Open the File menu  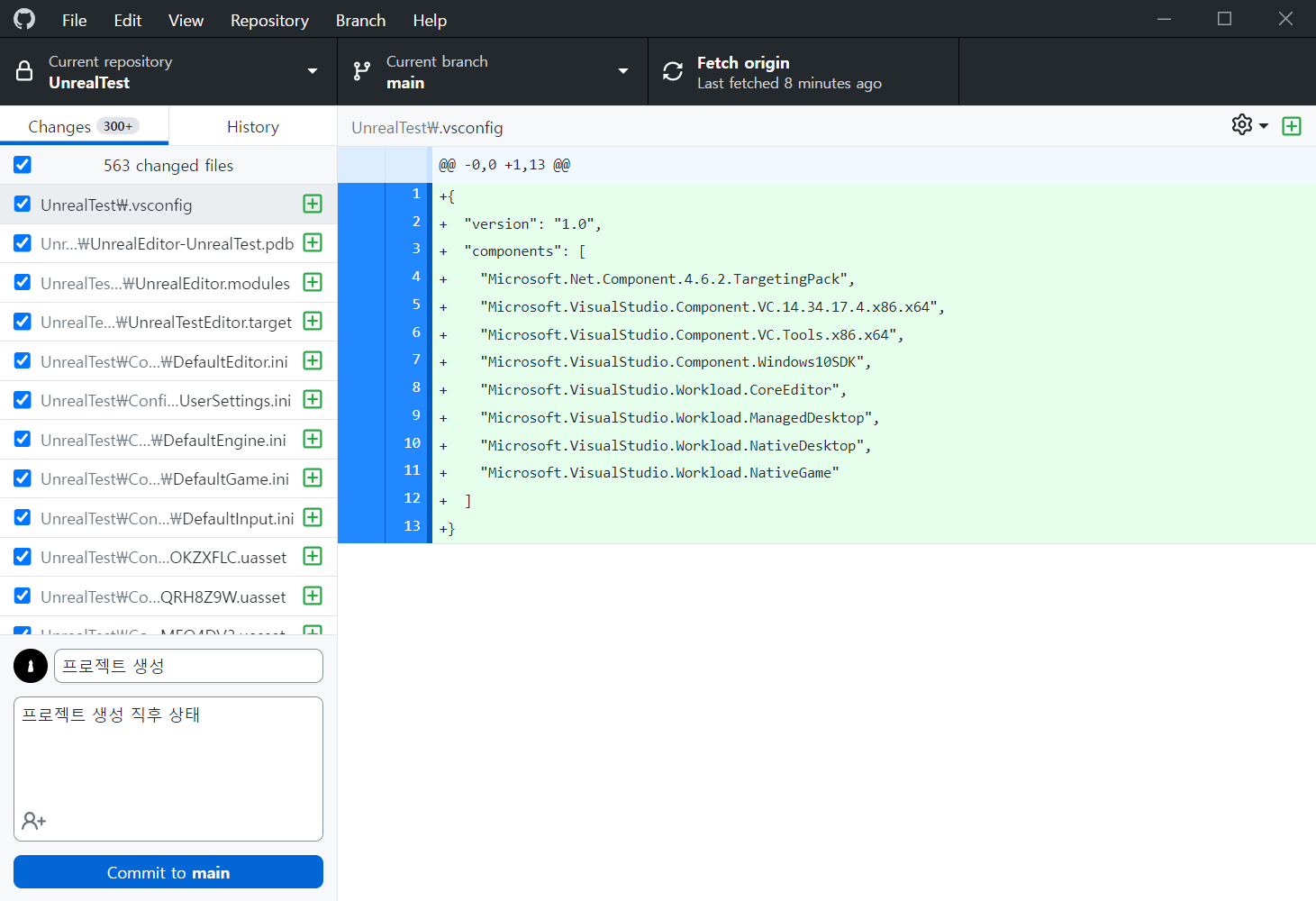[75, 20]
